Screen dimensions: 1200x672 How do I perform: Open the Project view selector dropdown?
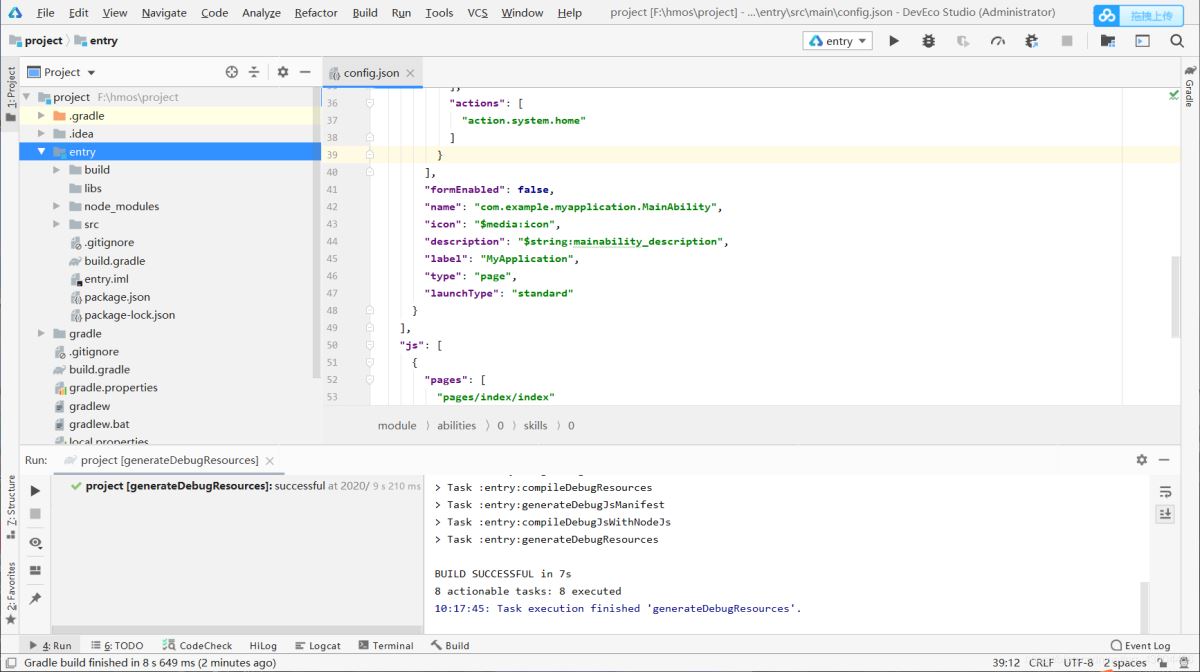pos(62,72)
